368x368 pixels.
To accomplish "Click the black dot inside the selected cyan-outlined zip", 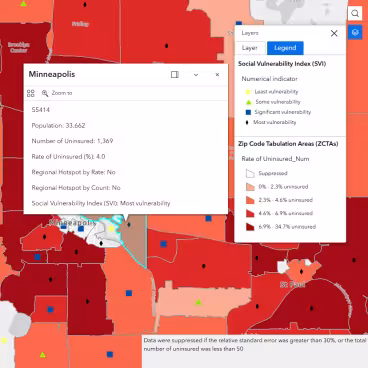I will 129,225.
